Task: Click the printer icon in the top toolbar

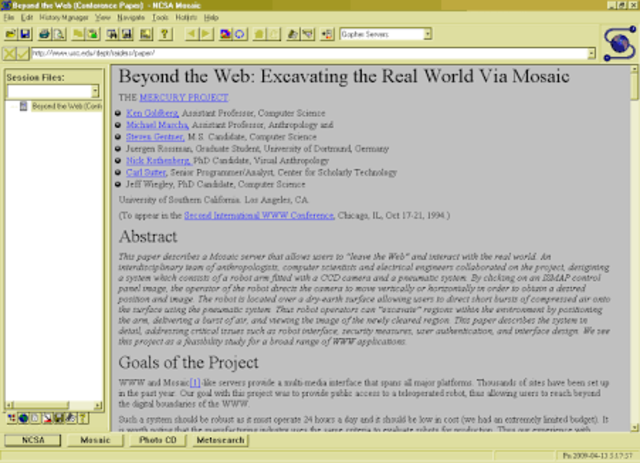Action: coord(44,34)
